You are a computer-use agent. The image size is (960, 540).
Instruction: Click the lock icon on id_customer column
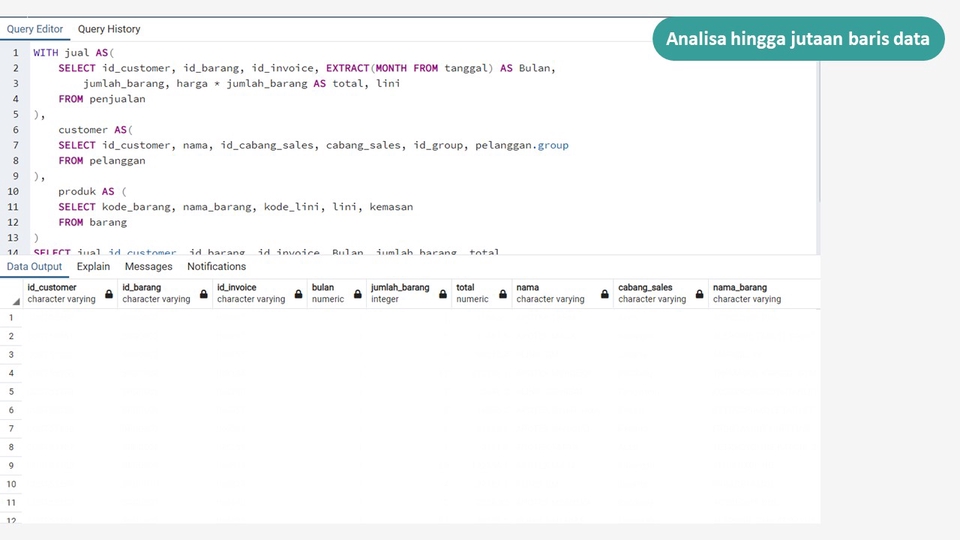click(x=109, y=294)
